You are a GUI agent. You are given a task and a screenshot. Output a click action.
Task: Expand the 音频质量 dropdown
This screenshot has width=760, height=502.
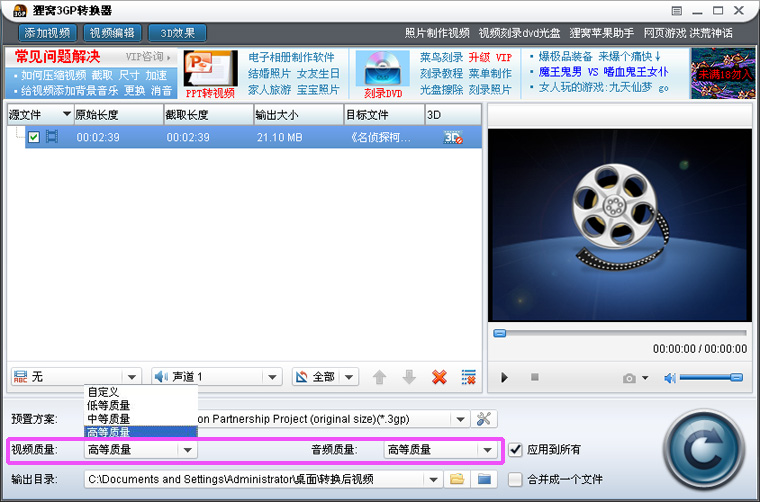(488, 450)
